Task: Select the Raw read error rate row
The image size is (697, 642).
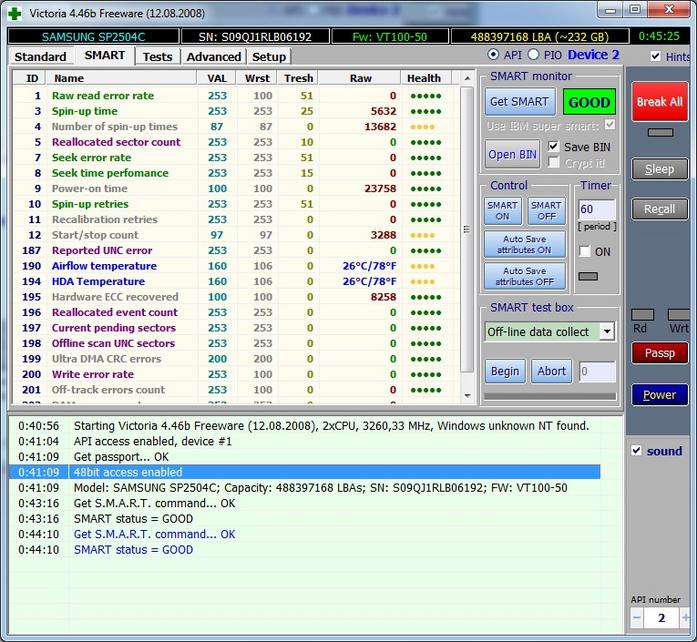Action: [236, 96]
